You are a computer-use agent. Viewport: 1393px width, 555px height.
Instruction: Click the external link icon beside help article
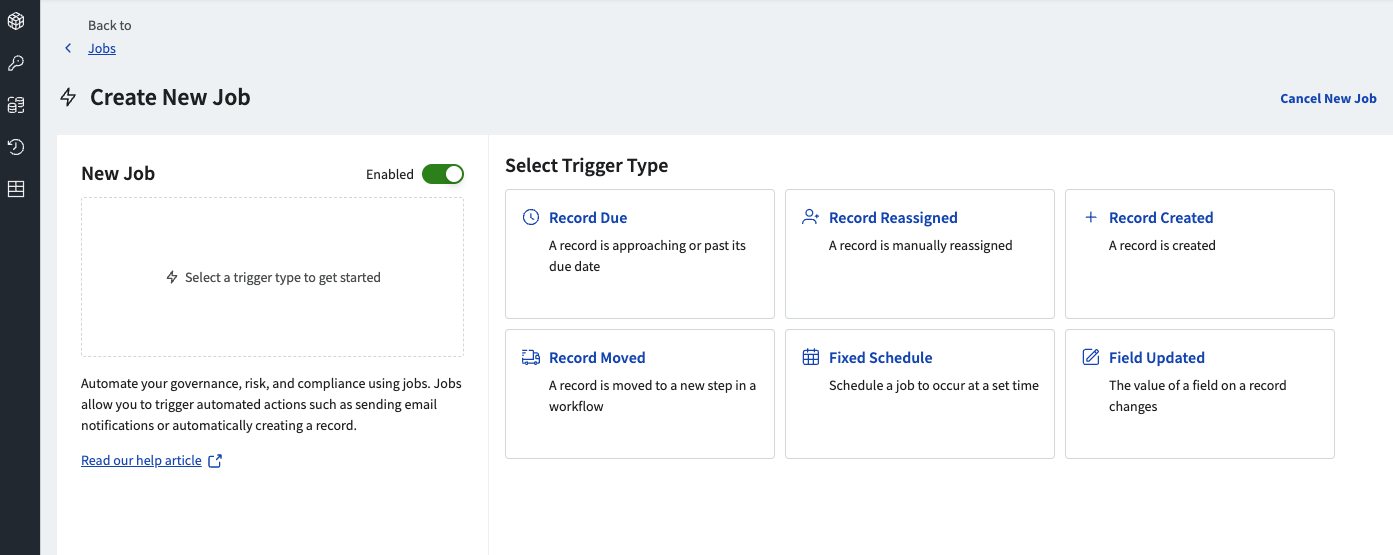point(215,461)
